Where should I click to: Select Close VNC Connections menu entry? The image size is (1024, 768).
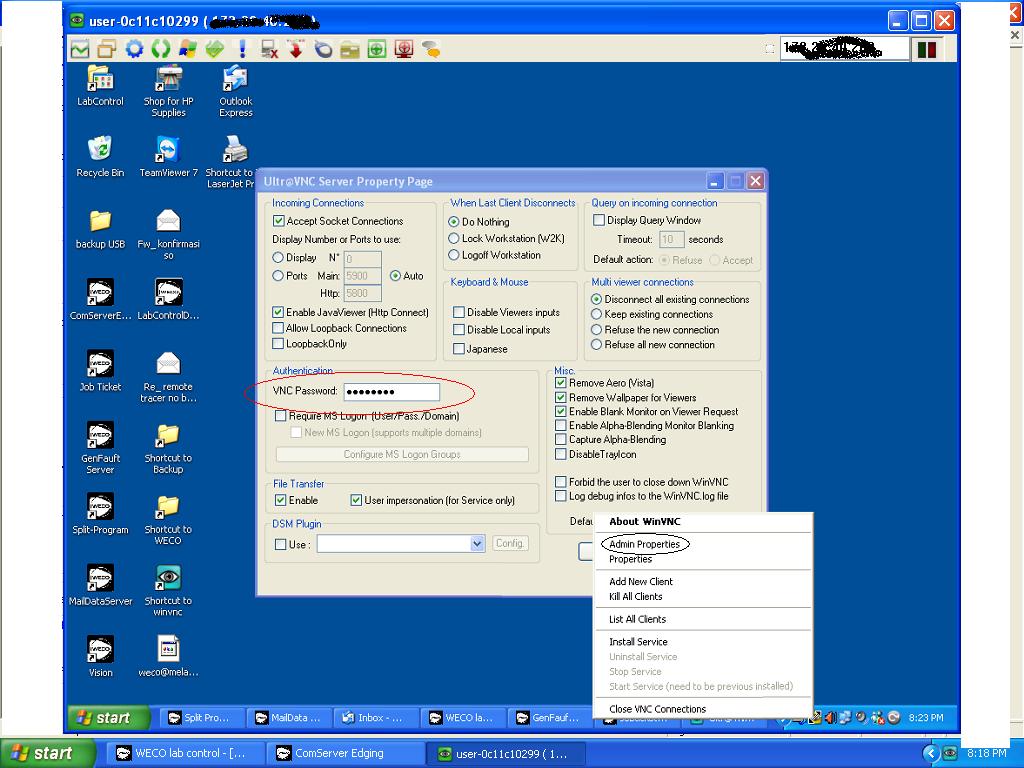pos(658,709)
